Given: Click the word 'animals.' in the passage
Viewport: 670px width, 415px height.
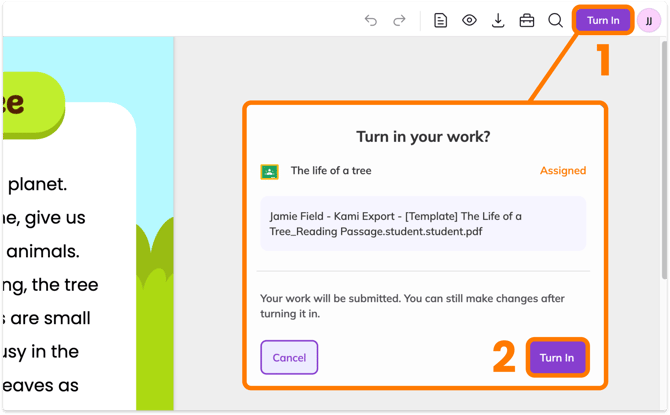Looking at the screenshot, I should coord(43,251).
